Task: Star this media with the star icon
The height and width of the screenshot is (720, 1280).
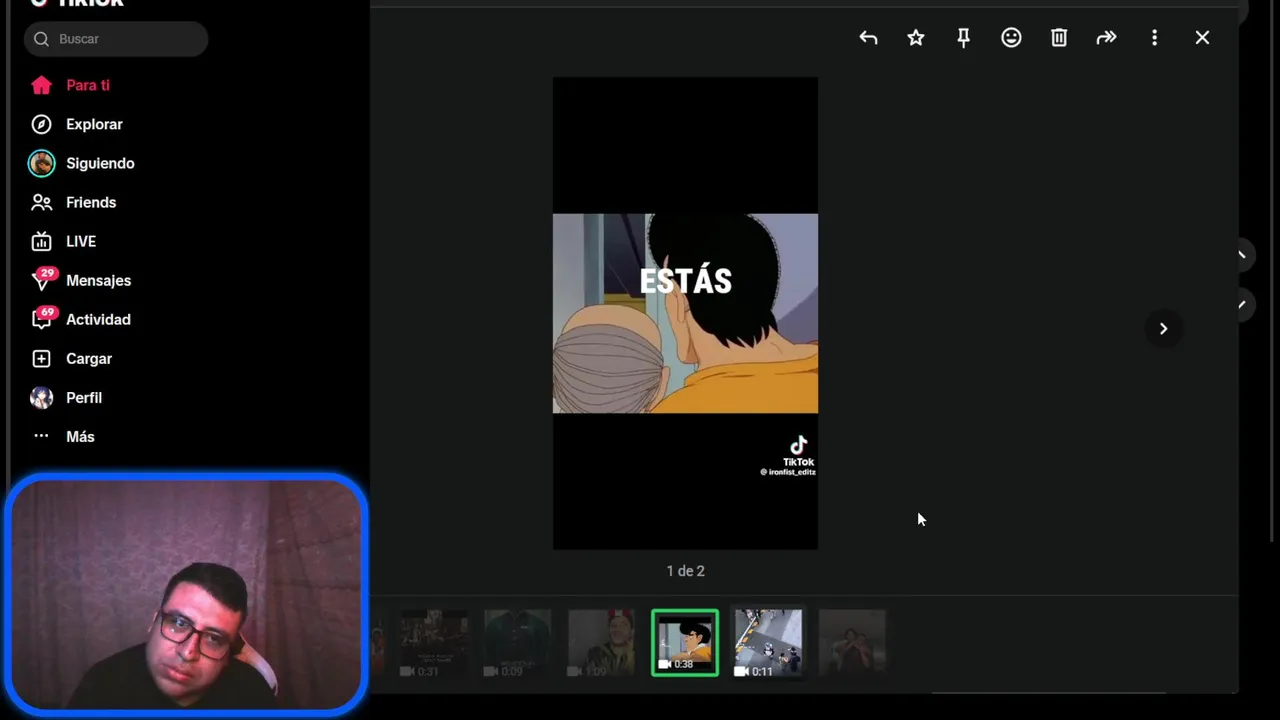Action: [x=916, y=38]
